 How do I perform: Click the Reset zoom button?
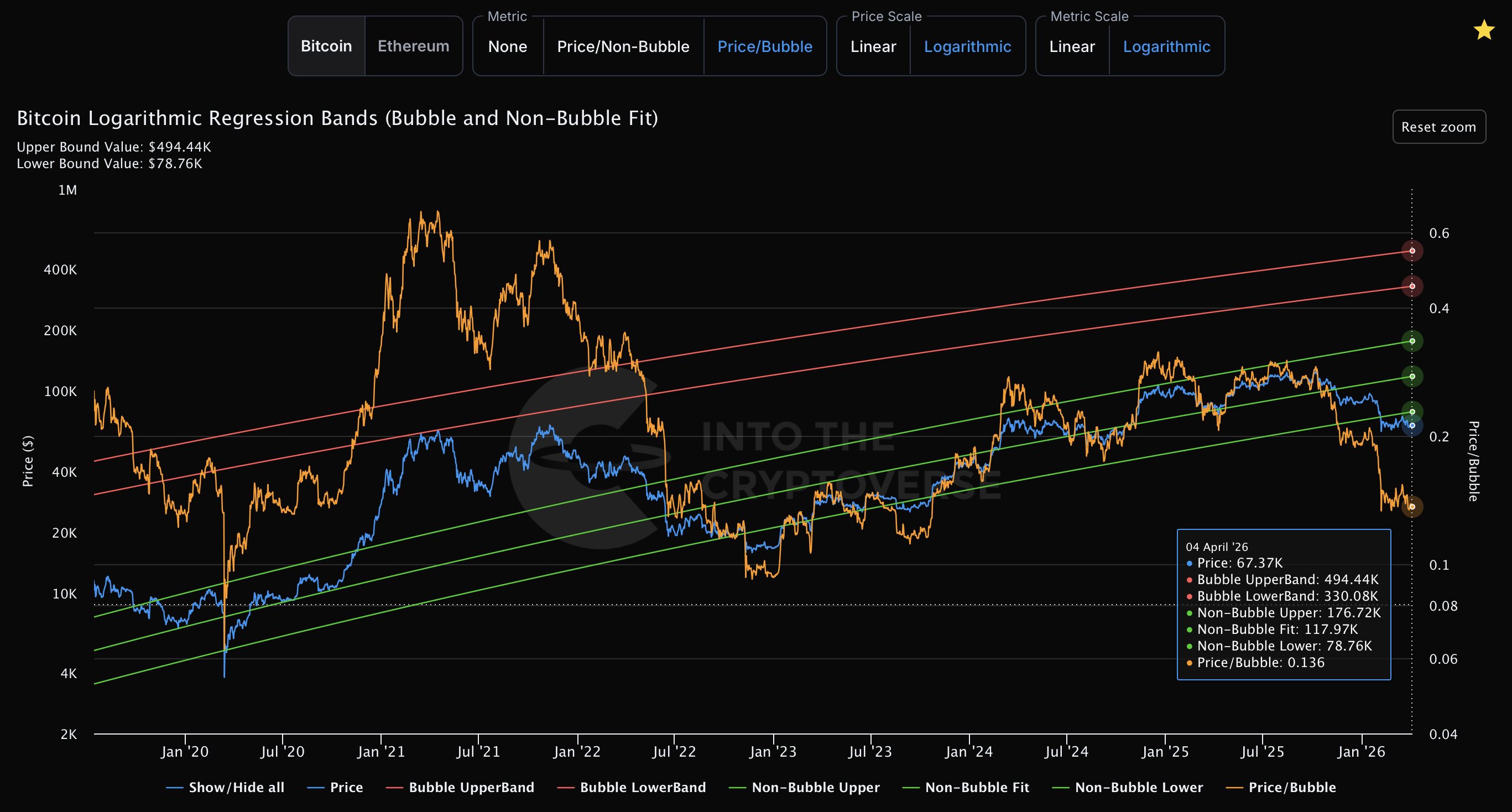1438,127
